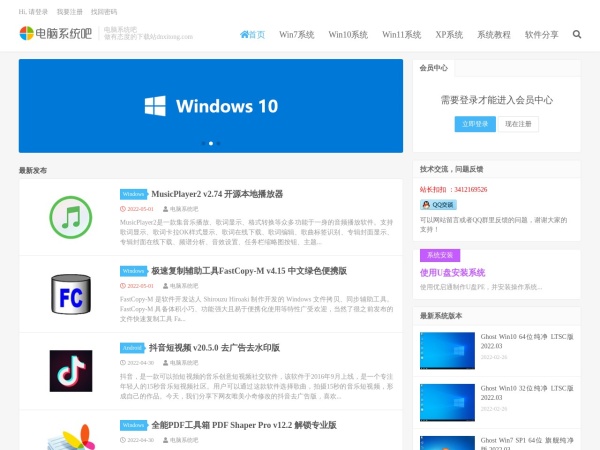600x450 pixels.
Task: Click the 电脑系统吧 site logo
Action: (x=56, y=33)
